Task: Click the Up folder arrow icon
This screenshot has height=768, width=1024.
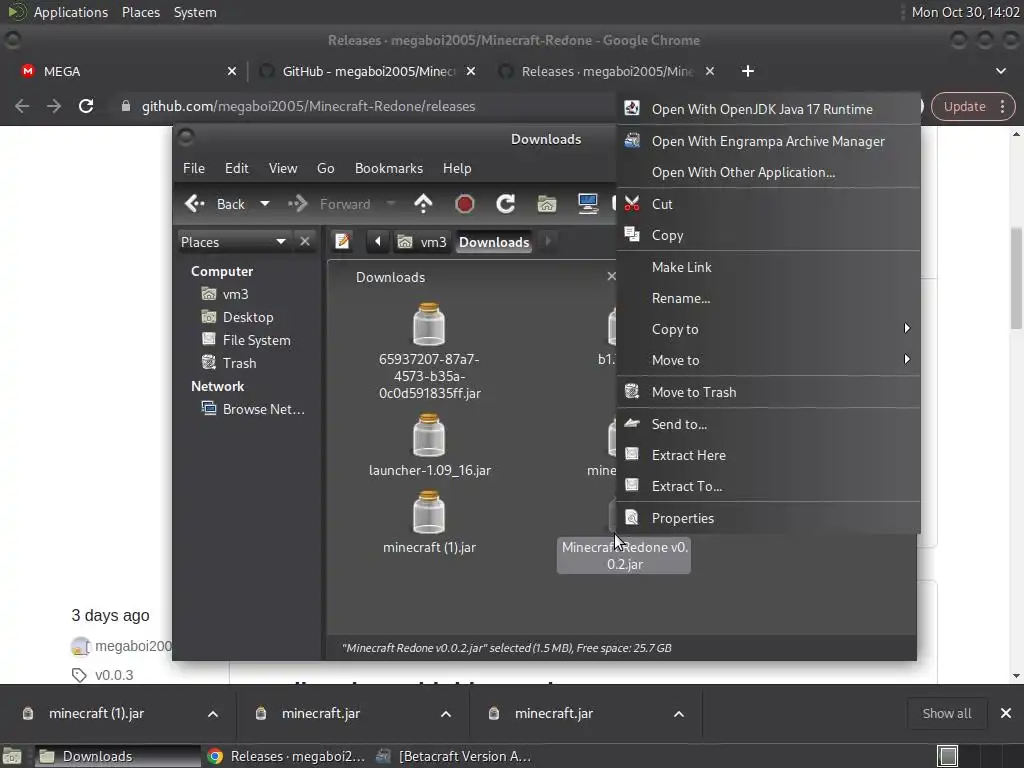Action: pyautogui.click(x=423, y=204)
